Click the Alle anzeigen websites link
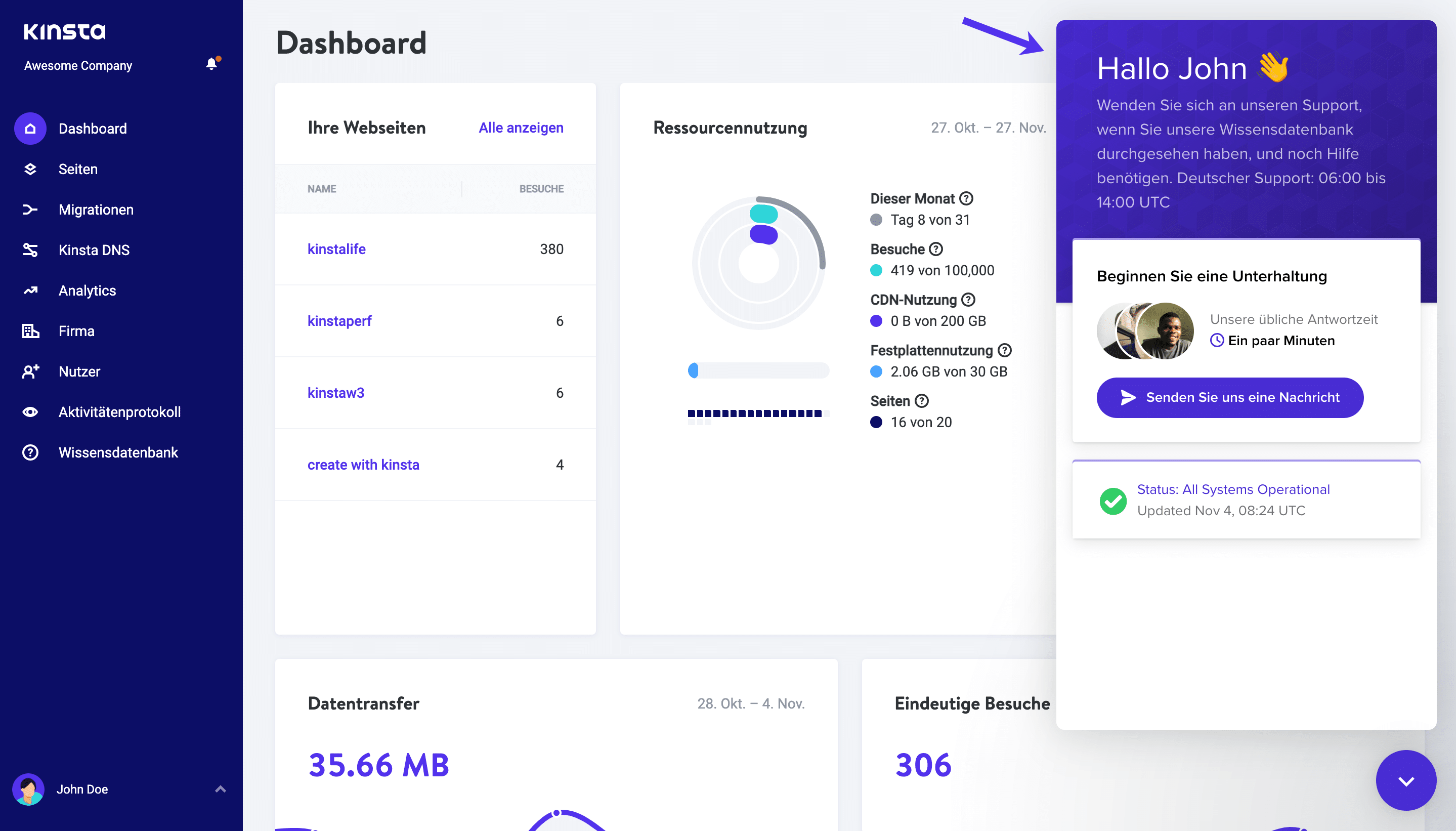This screenshot has width=1456, height=831. (521, 126)
